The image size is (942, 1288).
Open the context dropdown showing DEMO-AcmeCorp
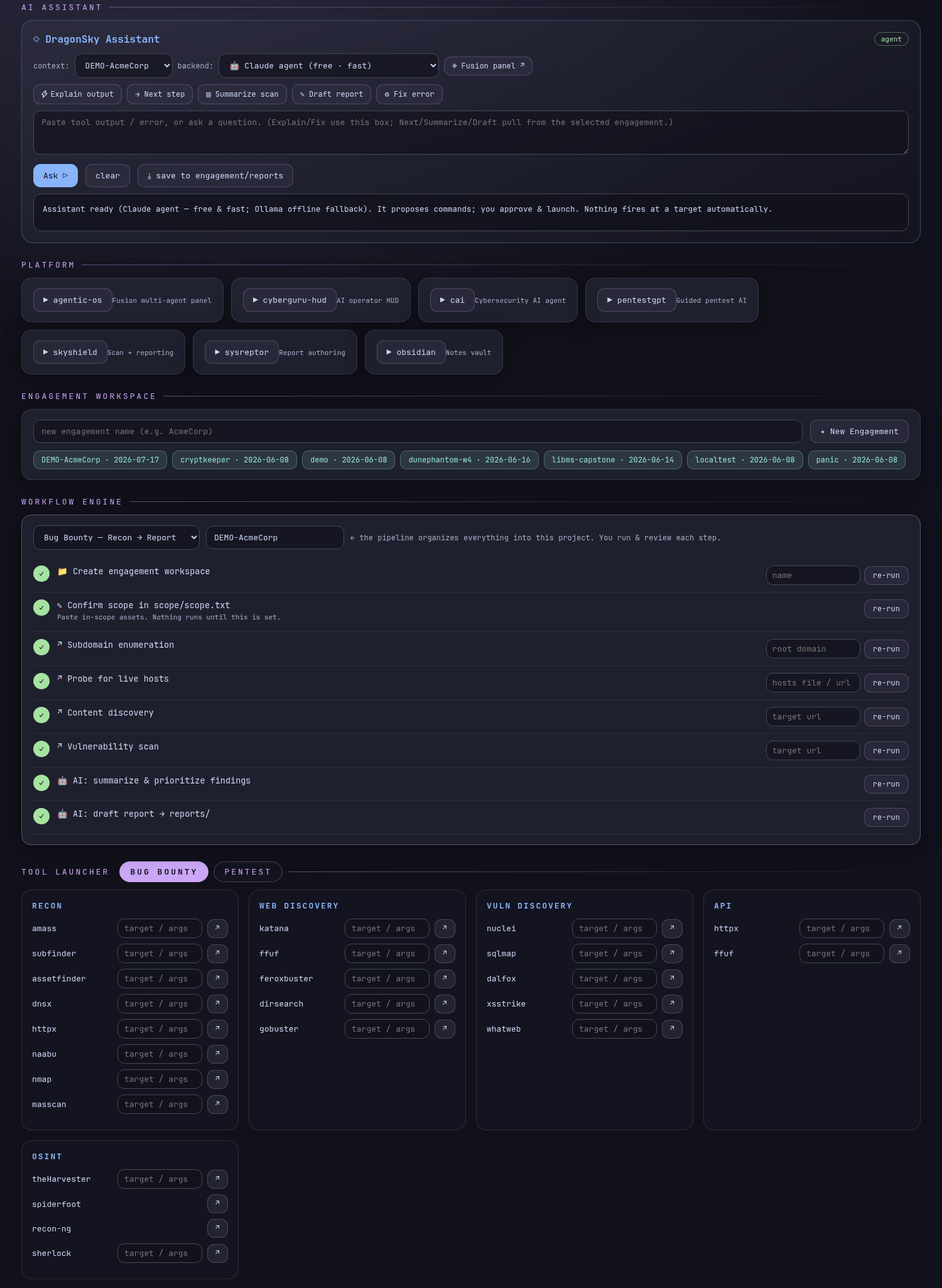tap(124, 66)
